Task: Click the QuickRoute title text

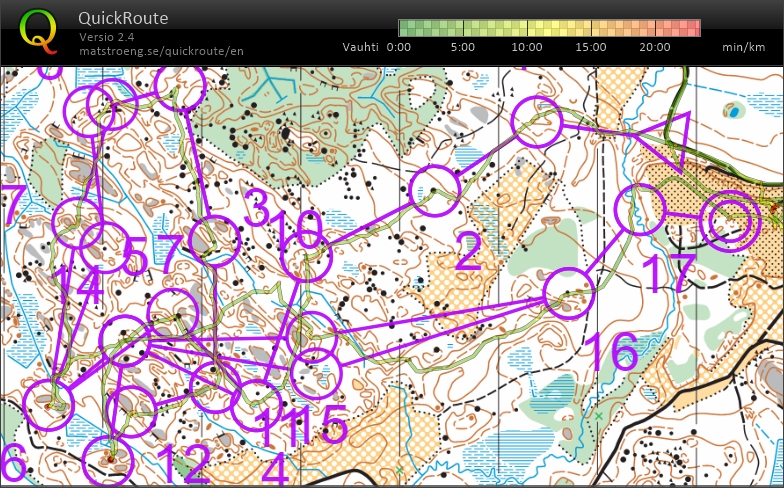Action: tap(123, 18)
